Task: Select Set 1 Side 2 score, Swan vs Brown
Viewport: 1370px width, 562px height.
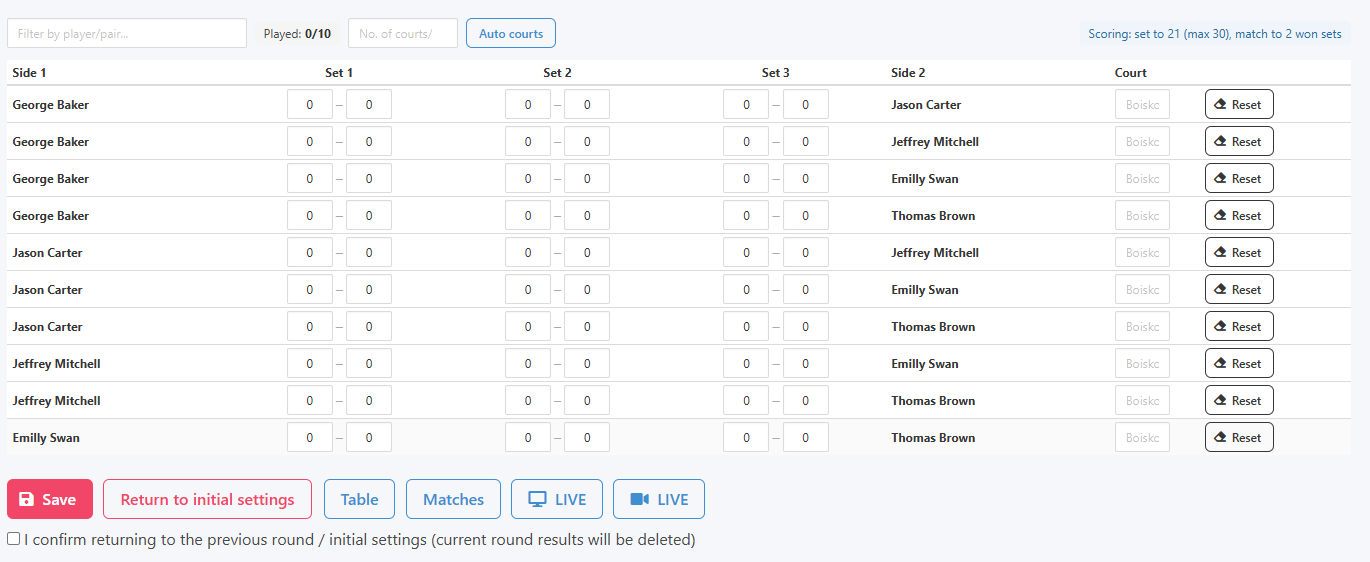Action: (x=369, y=437)
